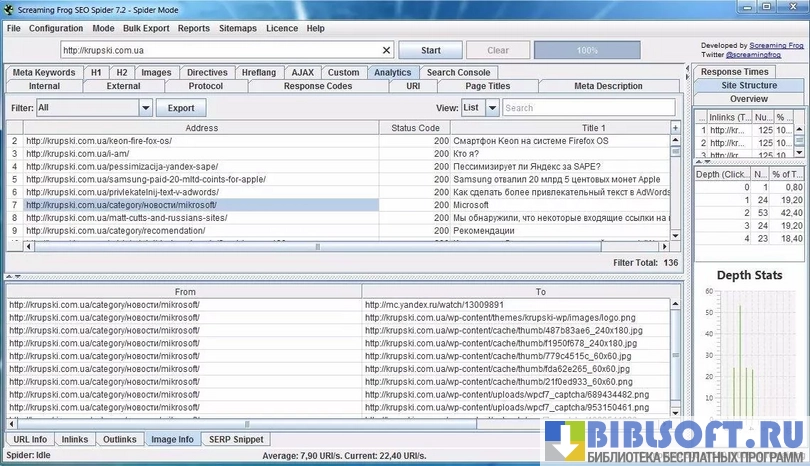Click the collapse arrows above the From column

12,276
